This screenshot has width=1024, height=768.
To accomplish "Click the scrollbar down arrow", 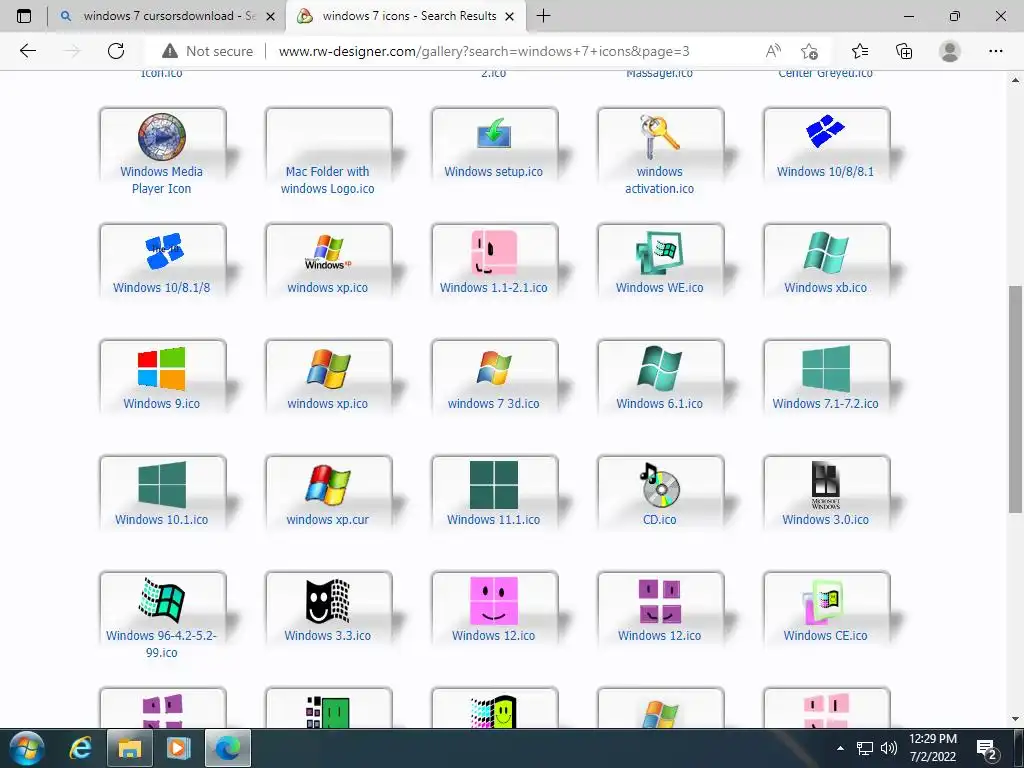I will 1015,719.
